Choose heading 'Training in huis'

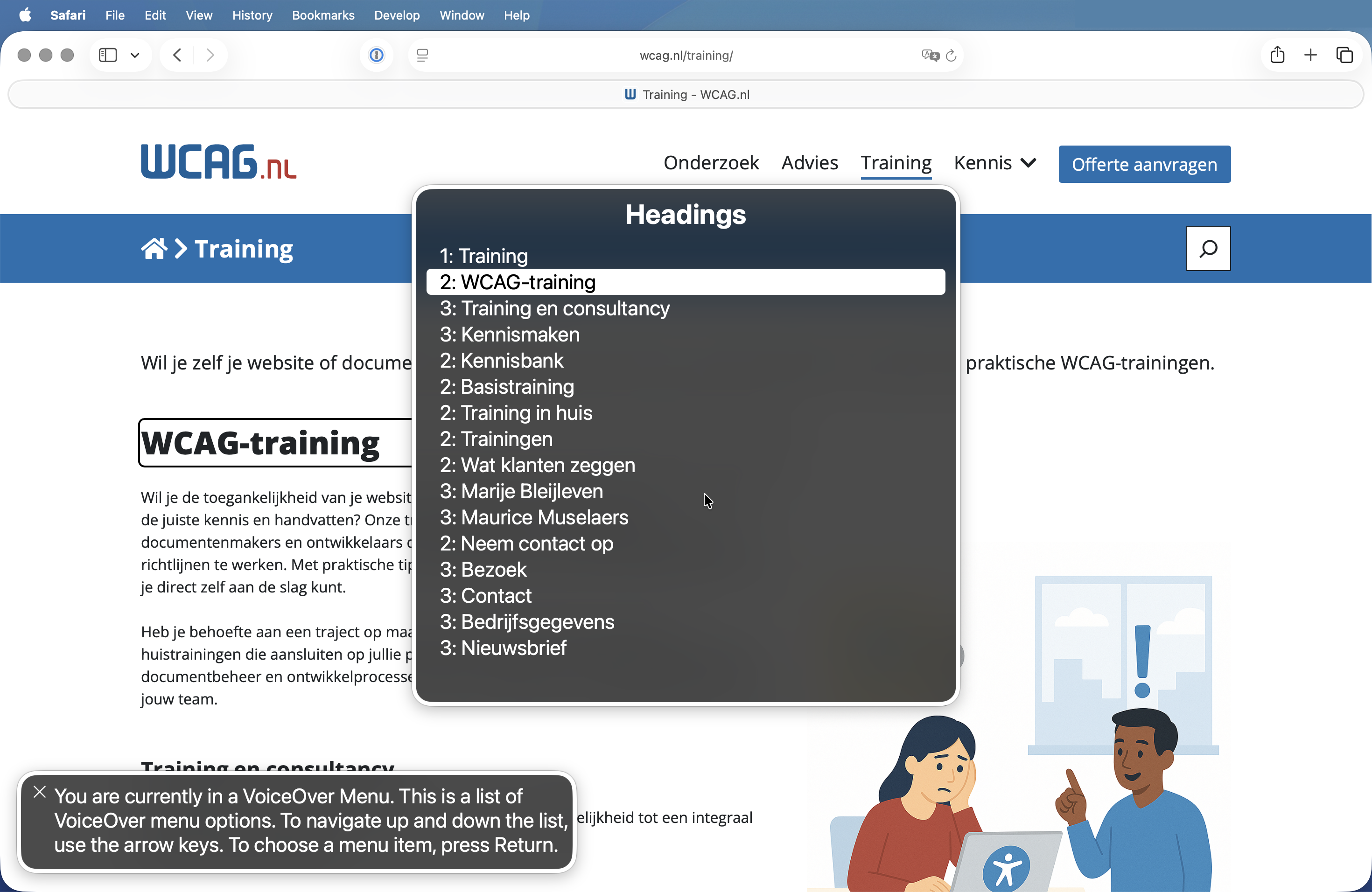pyautogui.click(x=686, y=412)
